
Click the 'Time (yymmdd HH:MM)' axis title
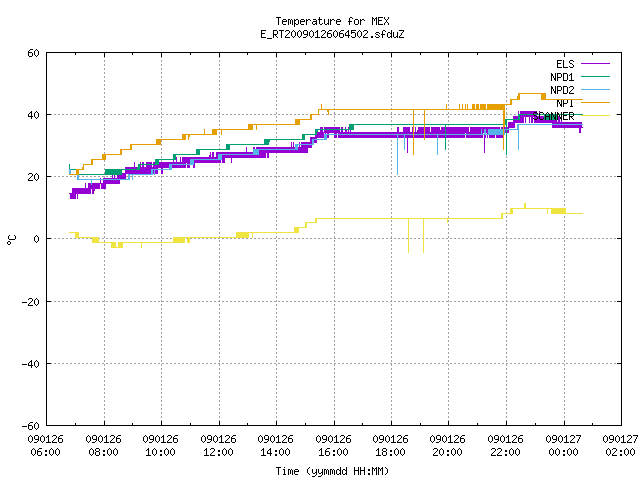point(332,471)
